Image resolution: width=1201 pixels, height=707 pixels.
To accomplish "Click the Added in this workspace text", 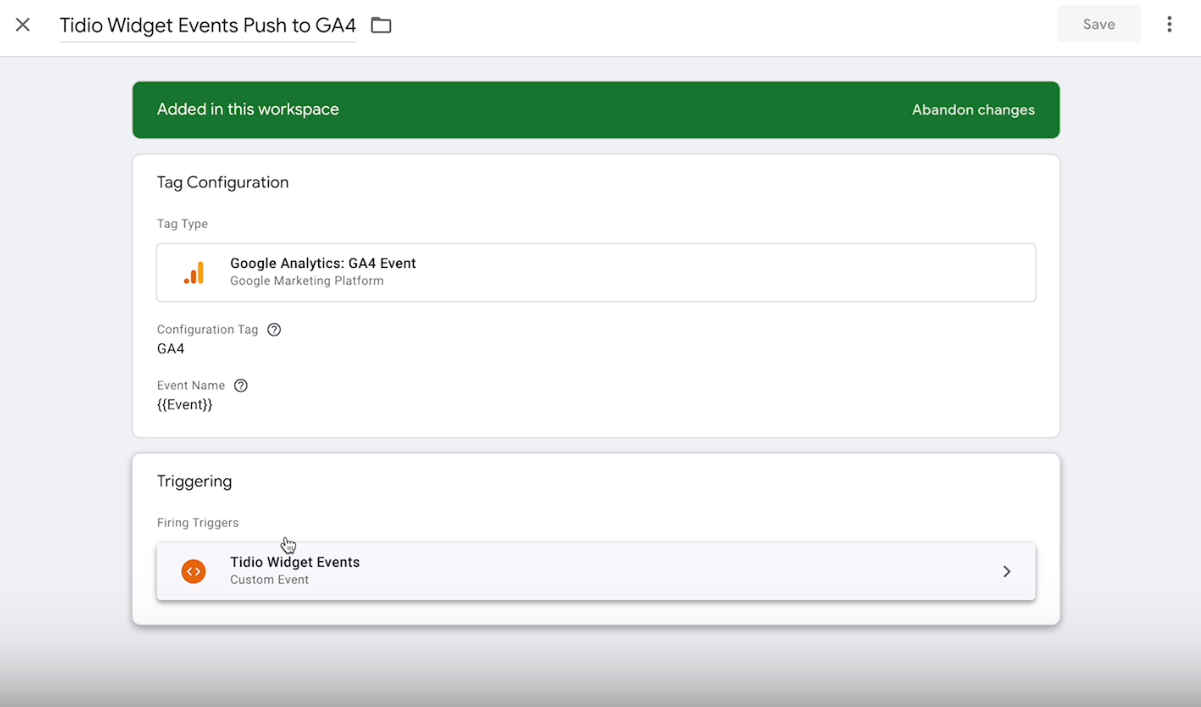I will point(248,110).
